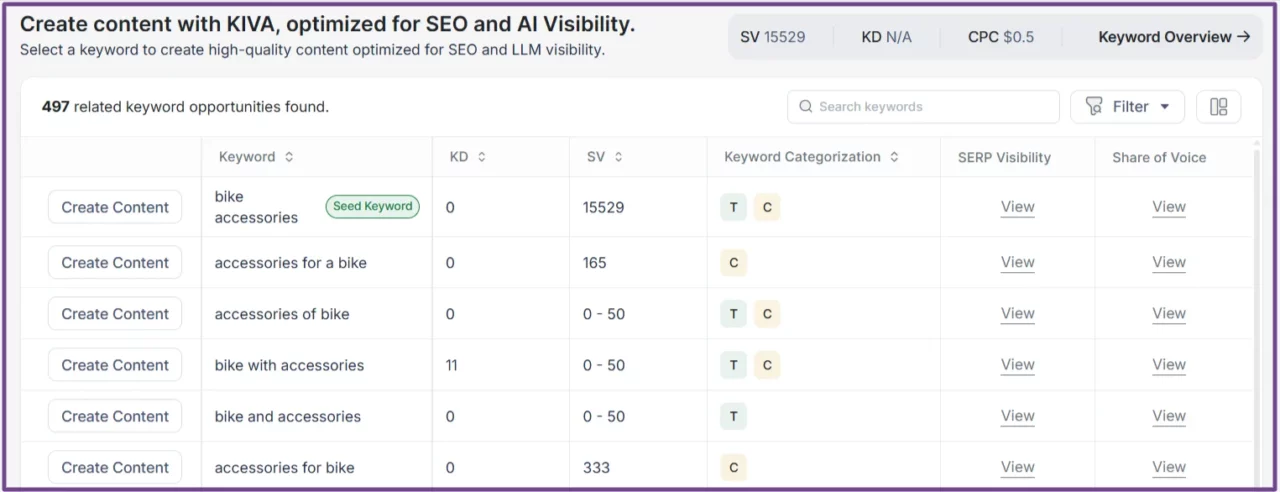Click the T category tag for bike and accessories
Image resolution: width=1280 pixels, height=492 pixels.
click(x=733, y=417)
